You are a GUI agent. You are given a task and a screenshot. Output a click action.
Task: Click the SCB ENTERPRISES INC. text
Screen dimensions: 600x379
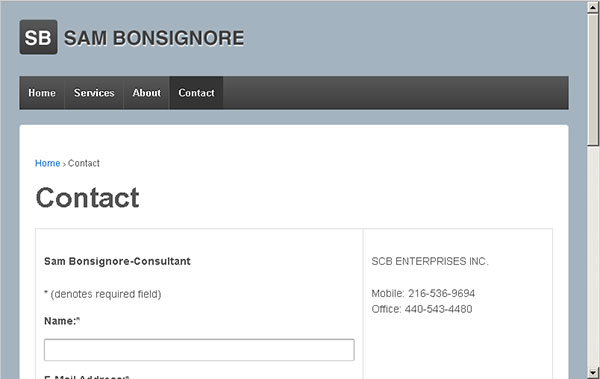coord(430,261)
